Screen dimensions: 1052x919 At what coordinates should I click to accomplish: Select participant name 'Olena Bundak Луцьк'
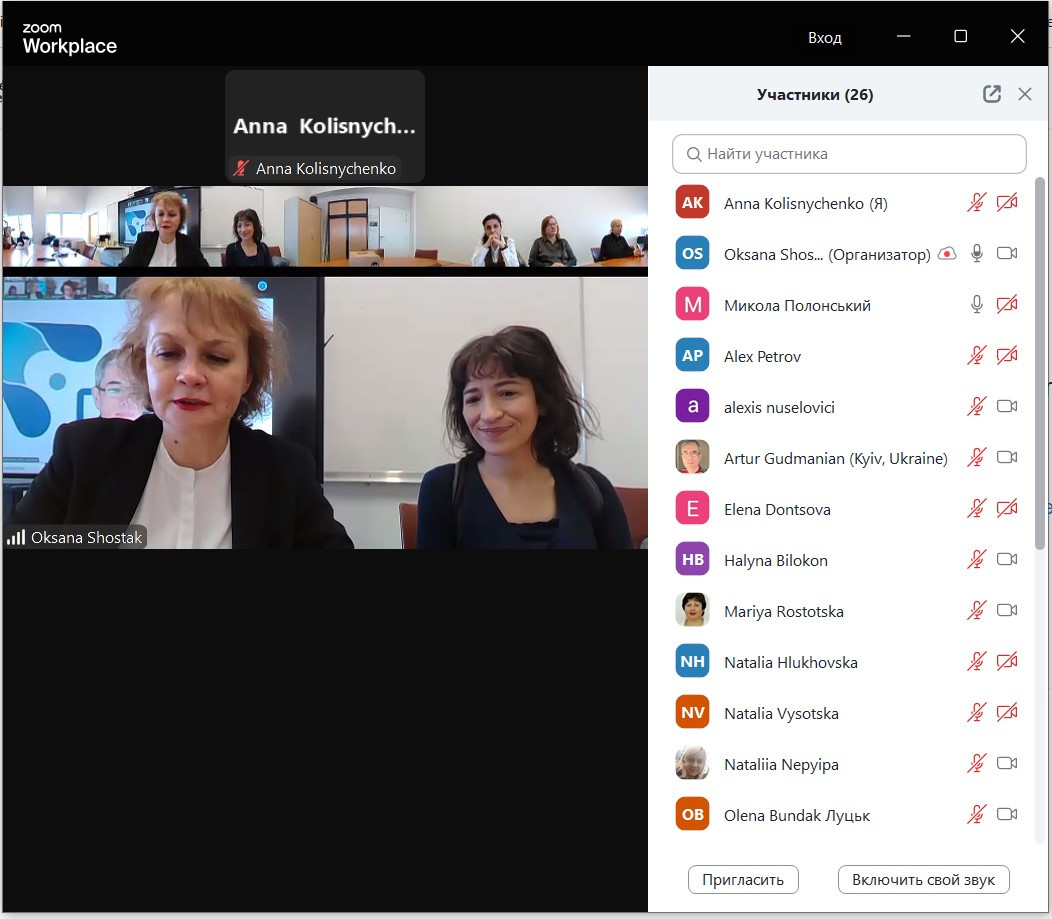[796, 816]
